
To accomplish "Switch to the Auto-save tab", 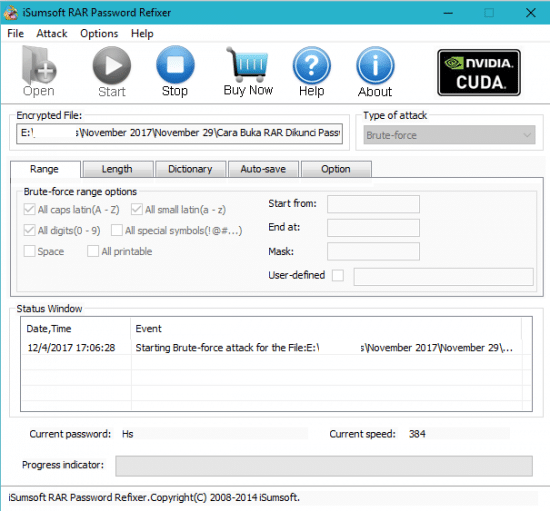I will pyautogui.click(x=263, y=169).
